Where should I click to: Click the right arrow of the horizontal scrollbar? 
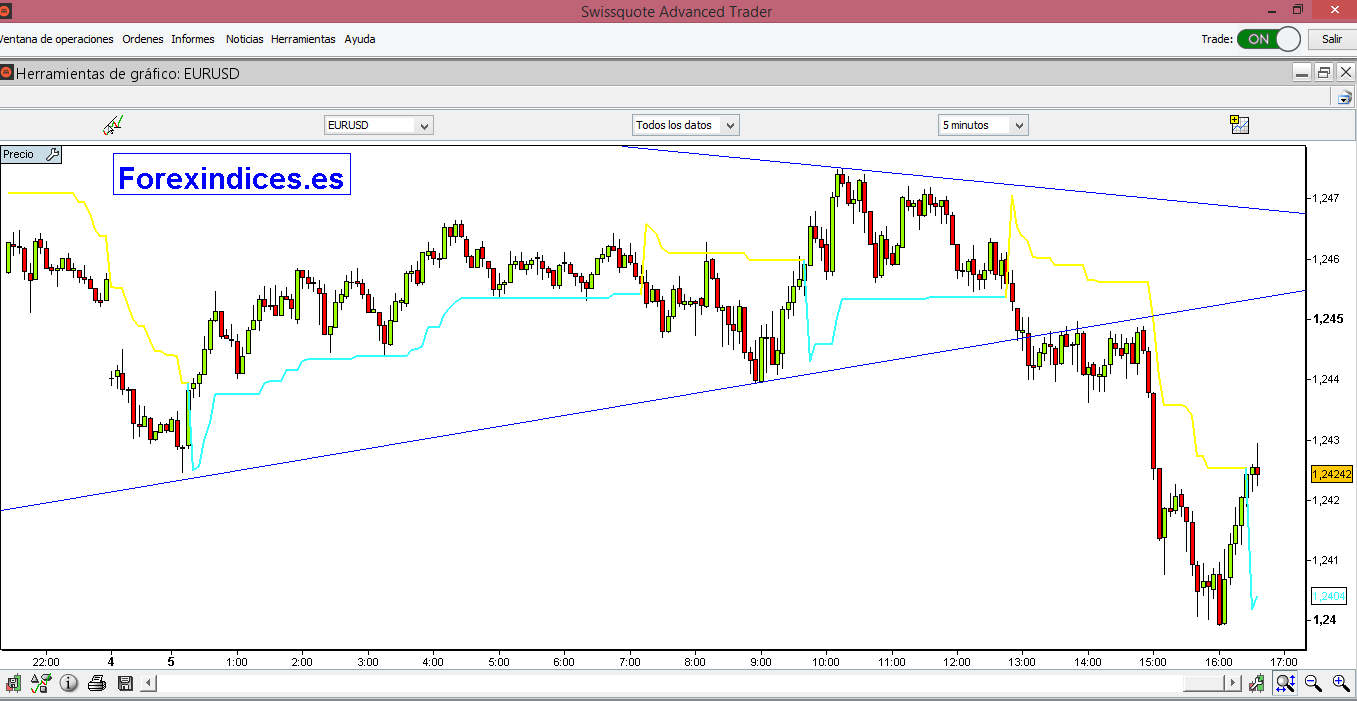coord(1233,684)
